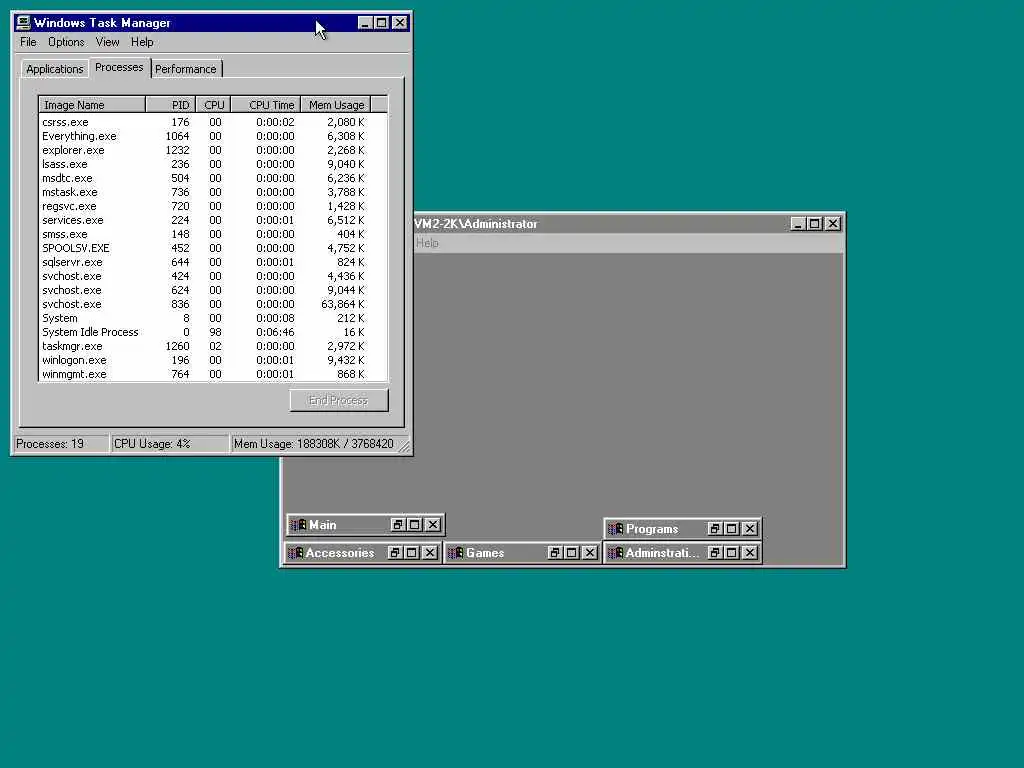Viewport: 1024px width, 768px height.
Task: Sort by the PID column header
Action: pos(170,105)
